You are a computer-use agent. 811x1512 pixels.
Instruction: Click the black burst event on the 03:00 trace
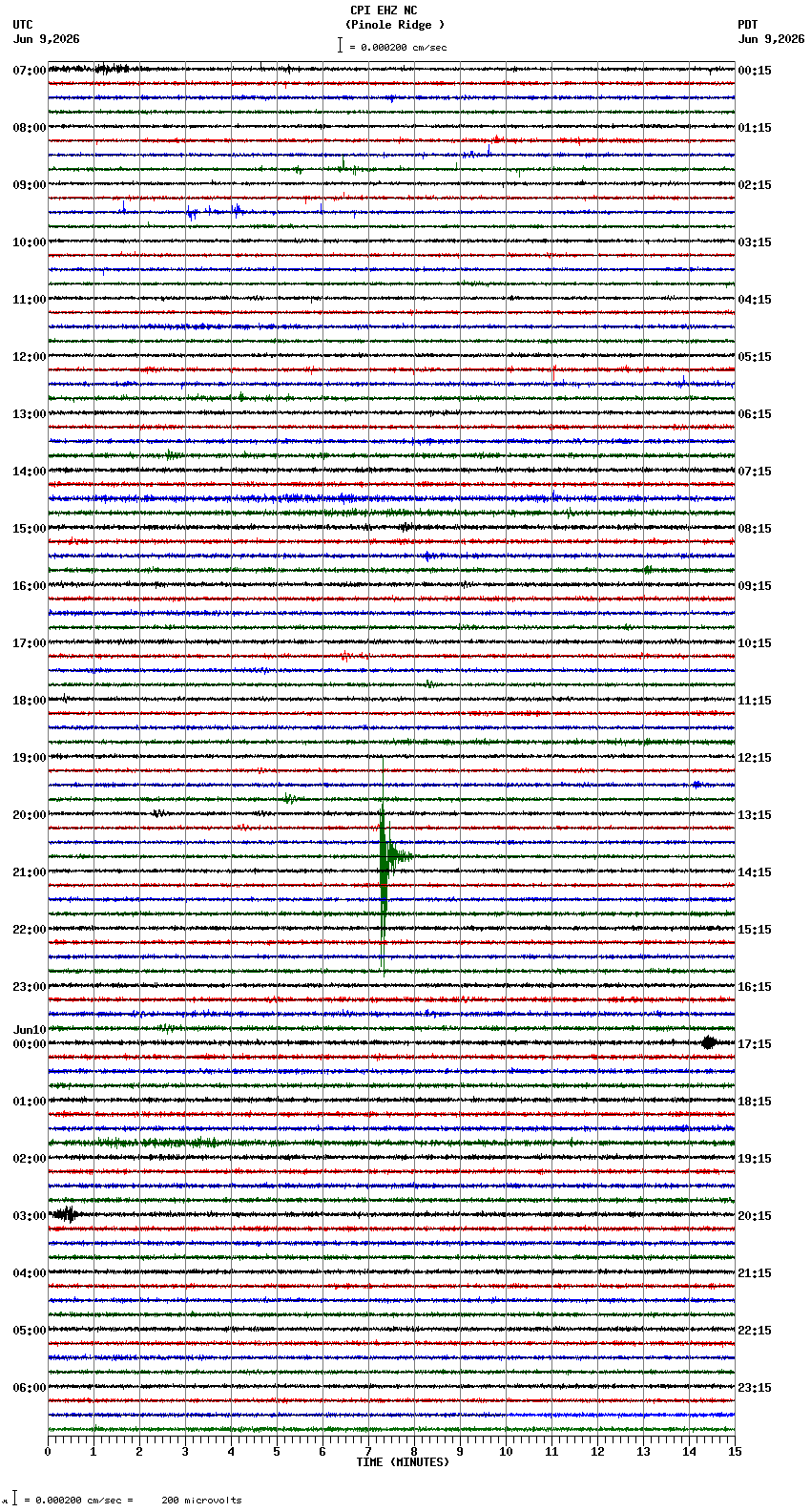(x=66, y=1214)
